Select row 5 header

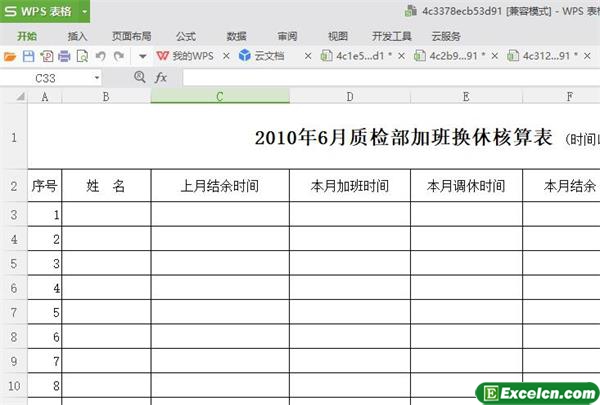click(14, 263)
